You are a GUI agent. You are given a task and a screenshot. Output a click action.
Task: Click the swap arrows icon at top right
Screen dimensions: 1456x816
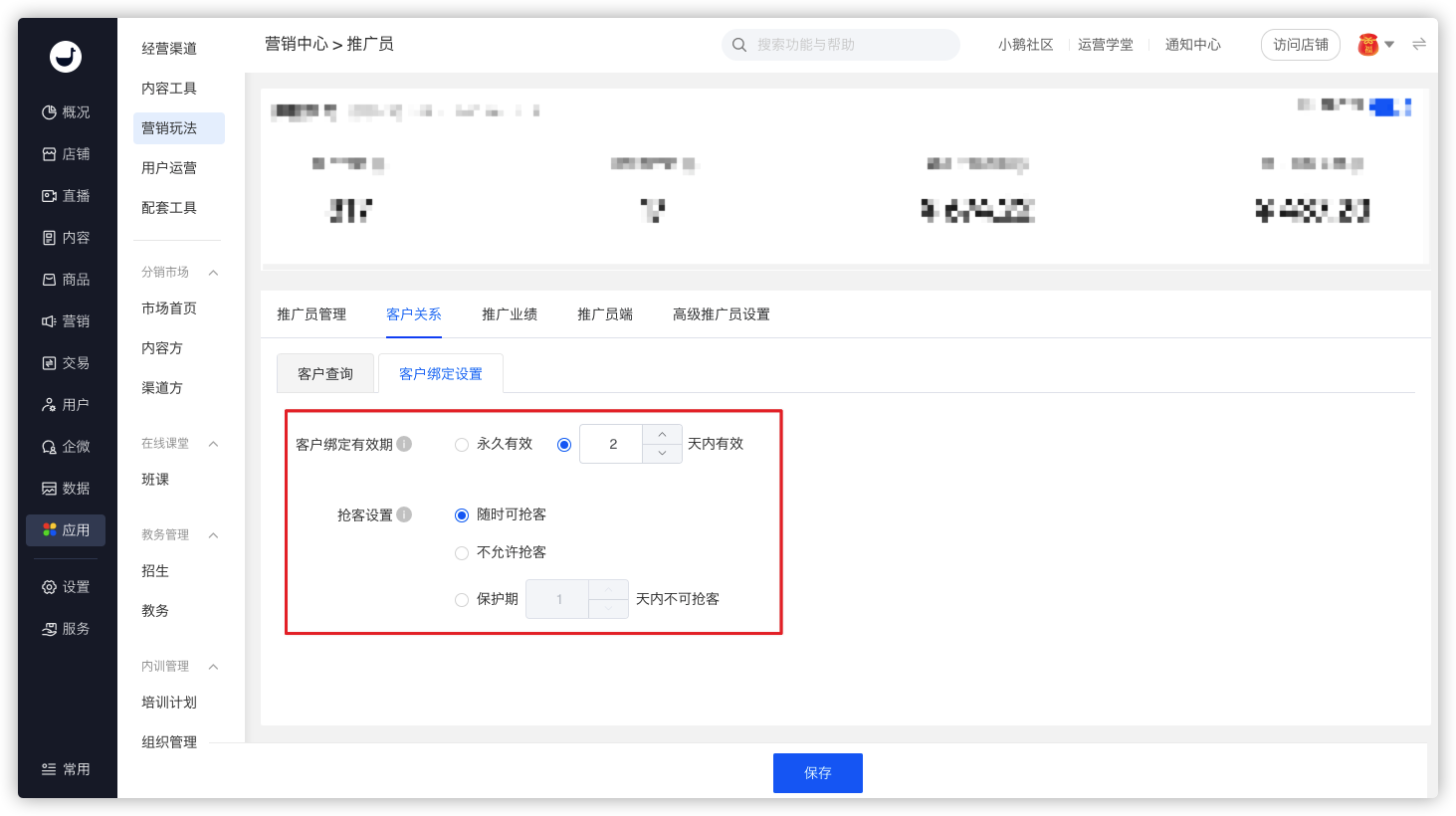click(x=1419, y=44)
